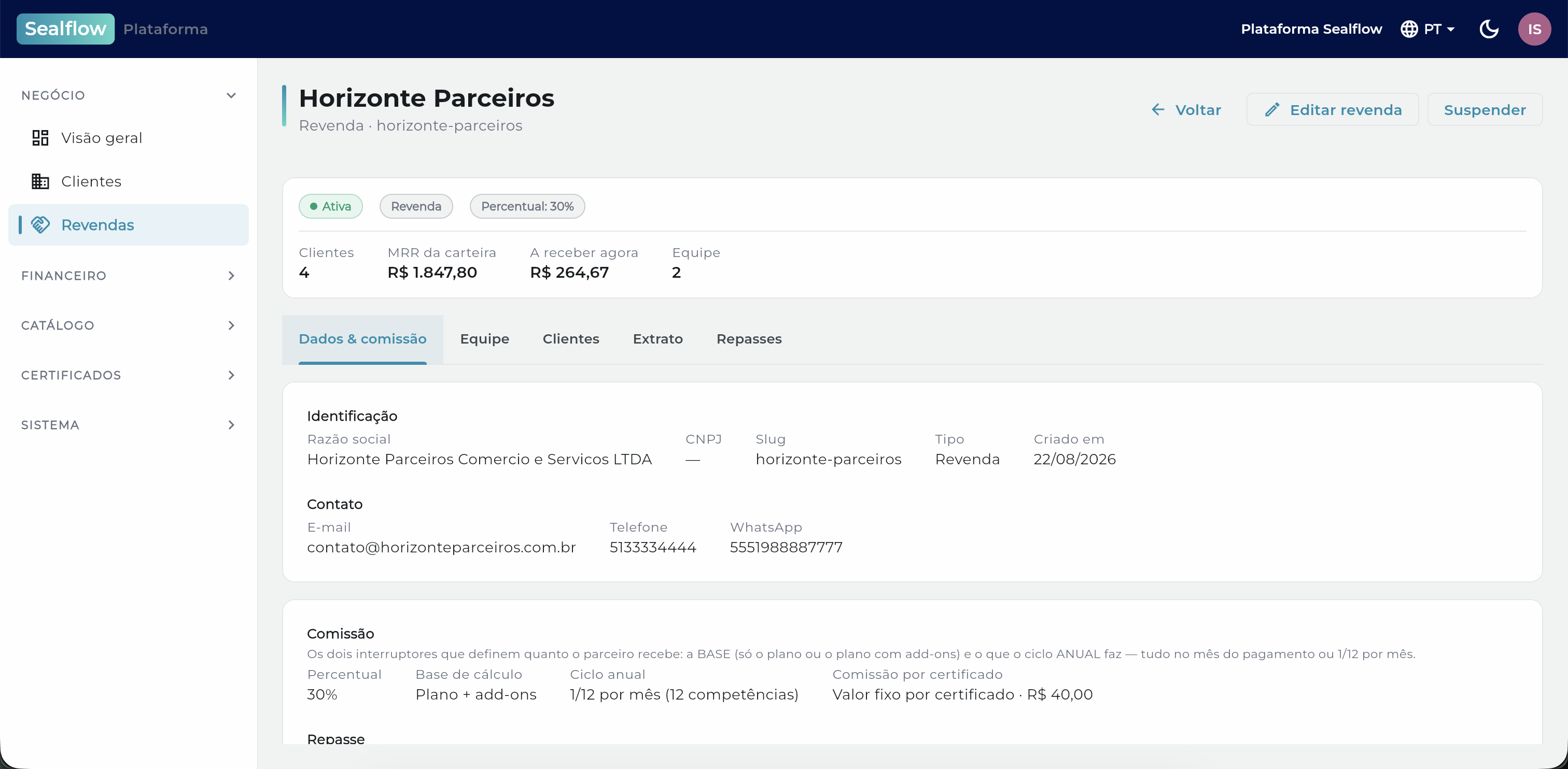The height and width of the screenshot is (769, 1568).
Task: Click the Plataforma Sealflow header text
Action: [1311, 29]
